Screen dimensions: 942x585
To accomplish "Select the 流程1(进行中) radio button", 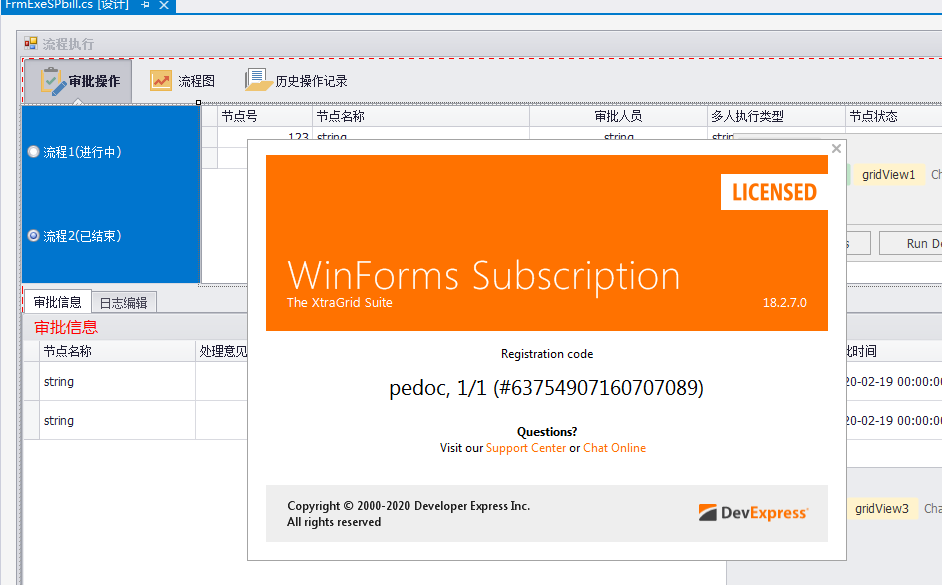I will [x=34, y=152].
